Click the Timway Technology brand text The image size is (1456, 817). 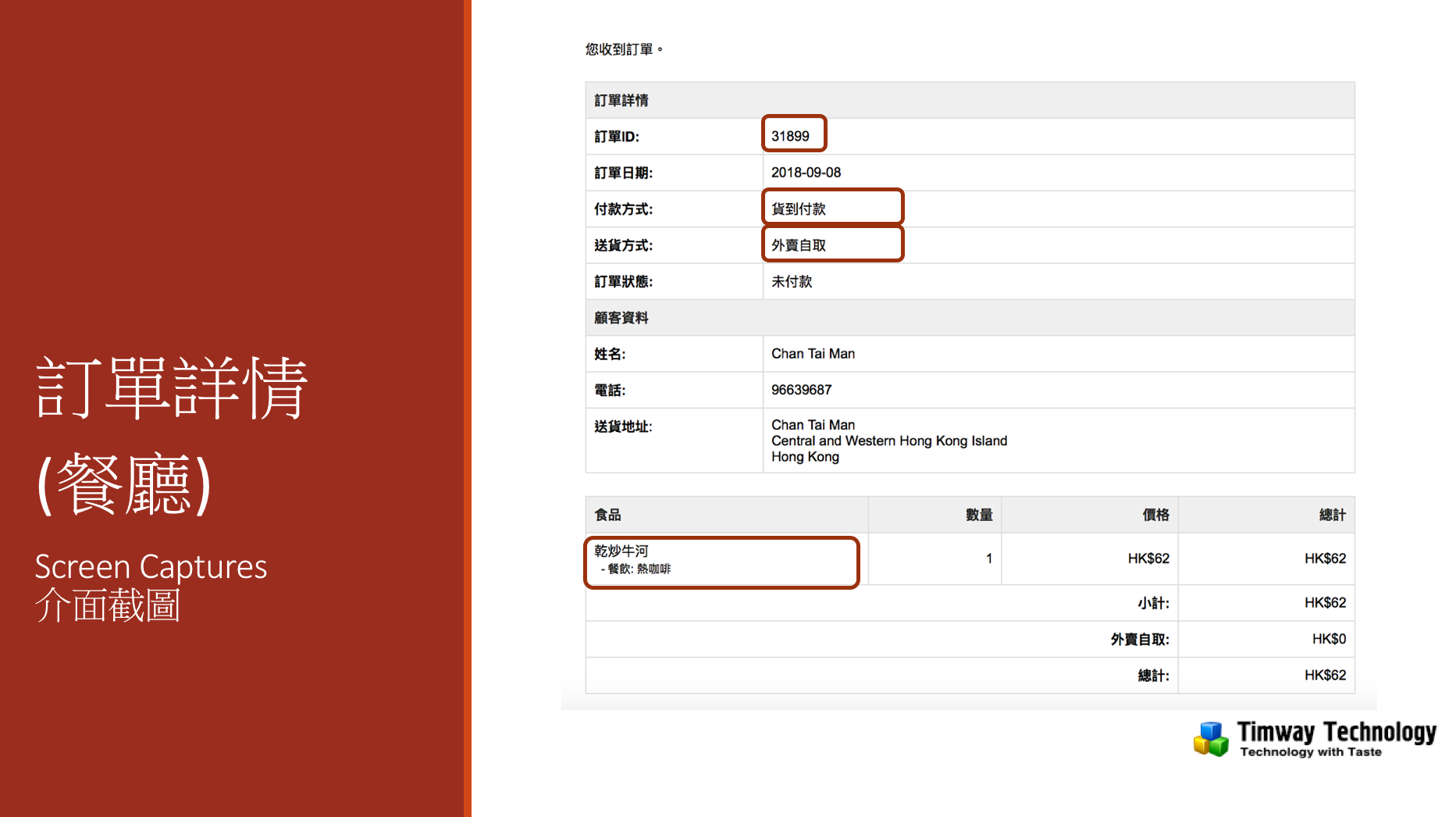1336,738
